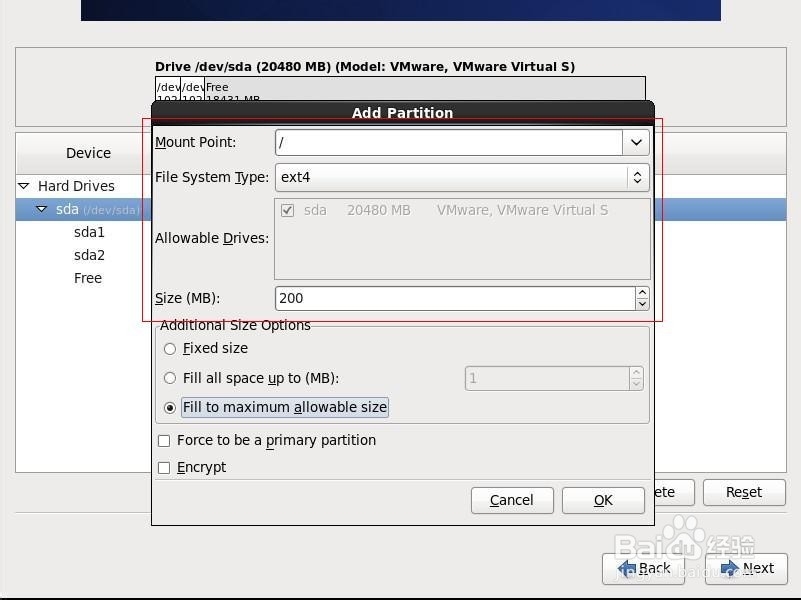Select the Free space entry under sda

pyautogui.click(x=87, y=278)
